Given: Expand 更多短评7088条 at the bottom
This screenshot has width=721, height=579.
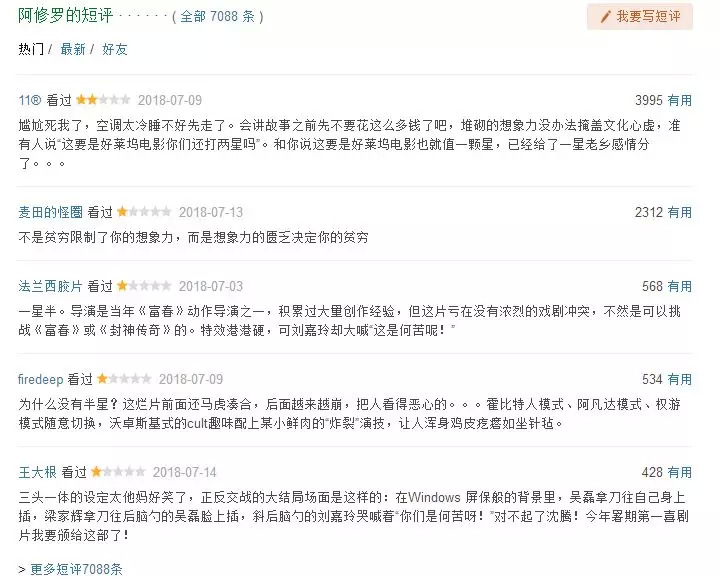Looking at the screenshot, I should (x=76, y=569).
